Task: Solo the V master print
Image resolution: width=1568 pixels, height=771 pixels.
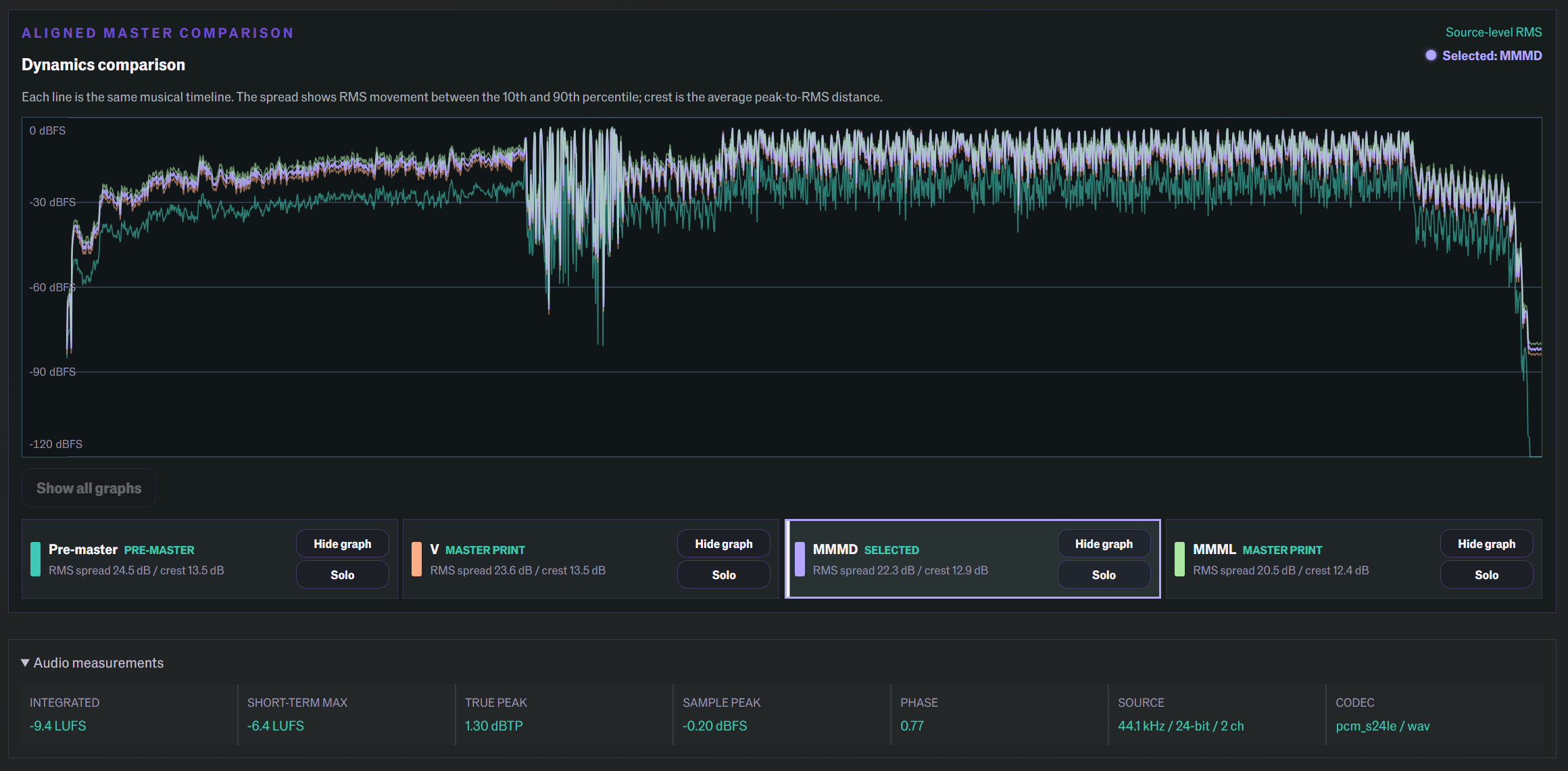Action: coord(723,575)
